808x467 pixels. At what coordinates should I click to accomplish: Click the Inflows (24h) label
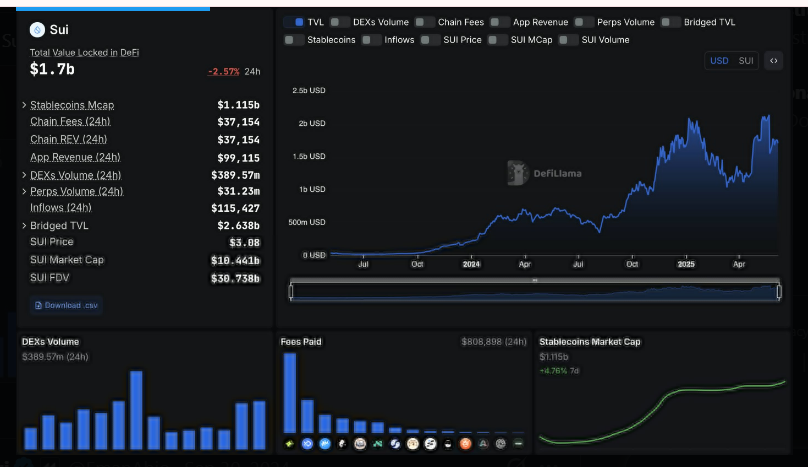click(61, 208)
